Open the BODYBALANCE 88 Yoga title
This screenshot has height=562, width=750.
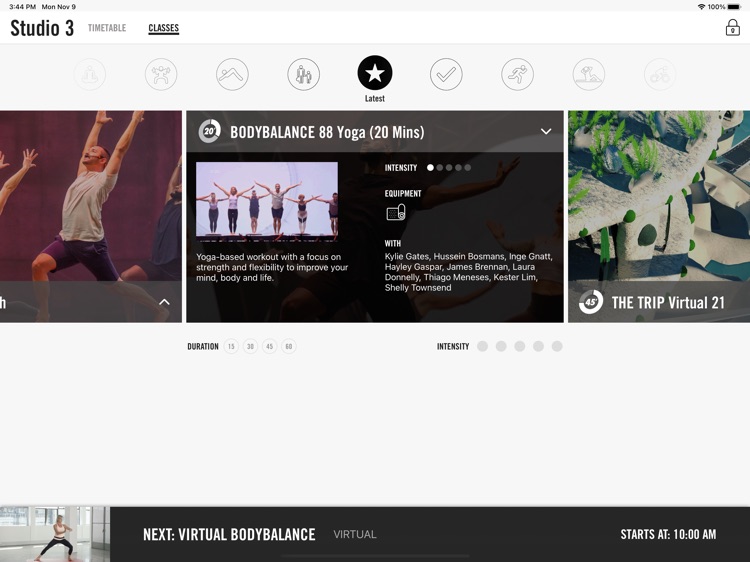(327, 132)
